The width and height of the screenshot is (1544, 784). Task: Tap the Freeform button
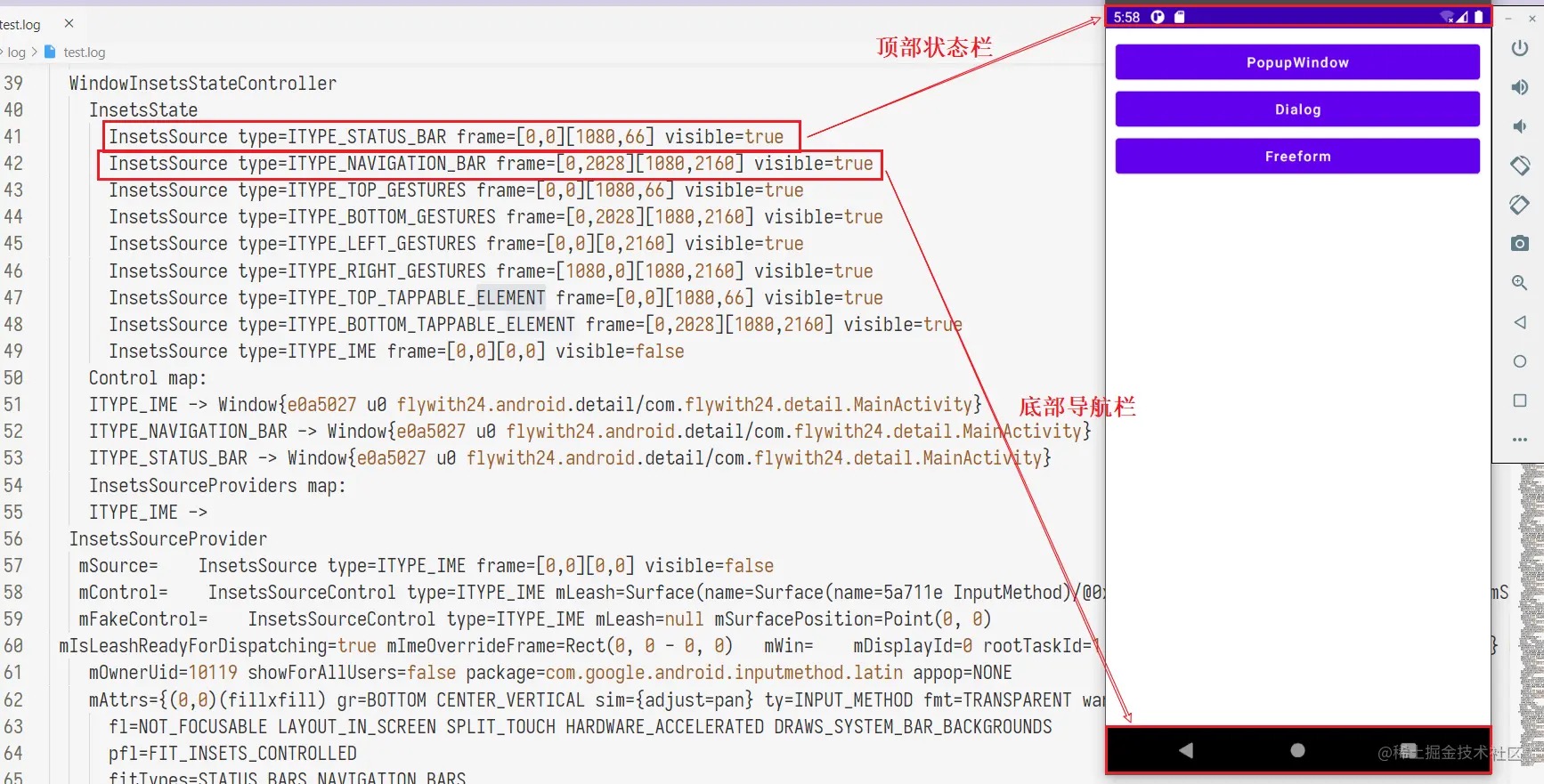(x=1296, y=157)
